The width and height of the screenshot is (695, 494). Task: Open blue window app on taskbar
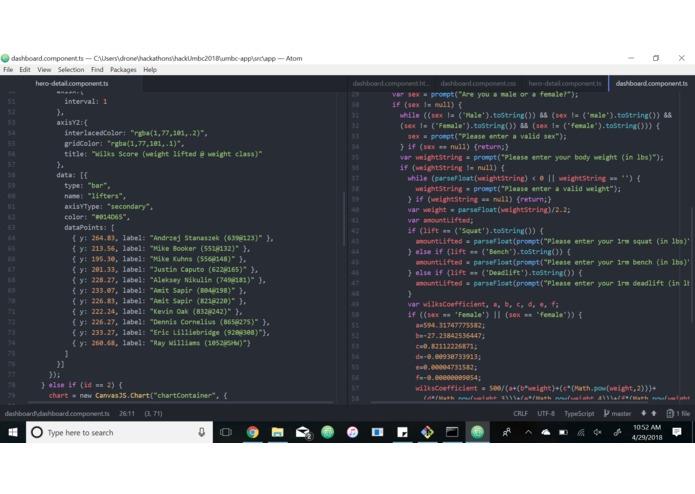tap(378, 432)
